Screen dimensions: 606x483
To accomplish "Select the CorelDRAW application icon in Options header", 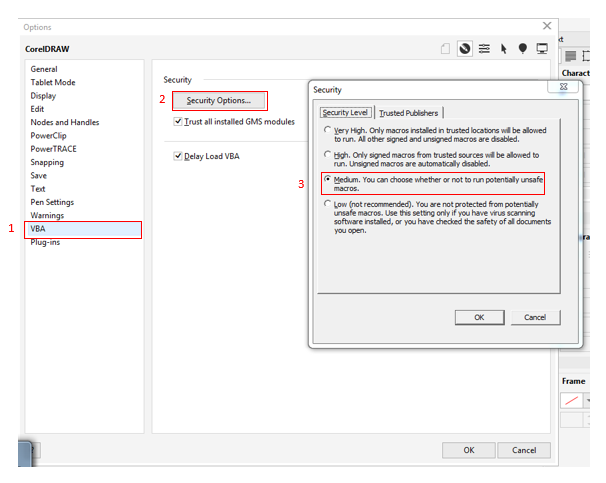I will tap(465, 49).
